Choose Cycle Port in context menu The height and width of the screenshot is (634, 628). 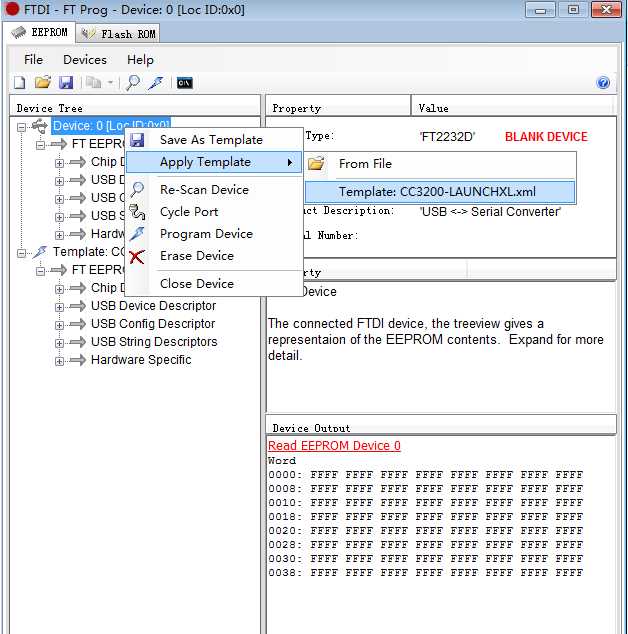click(x=214, y=212)
